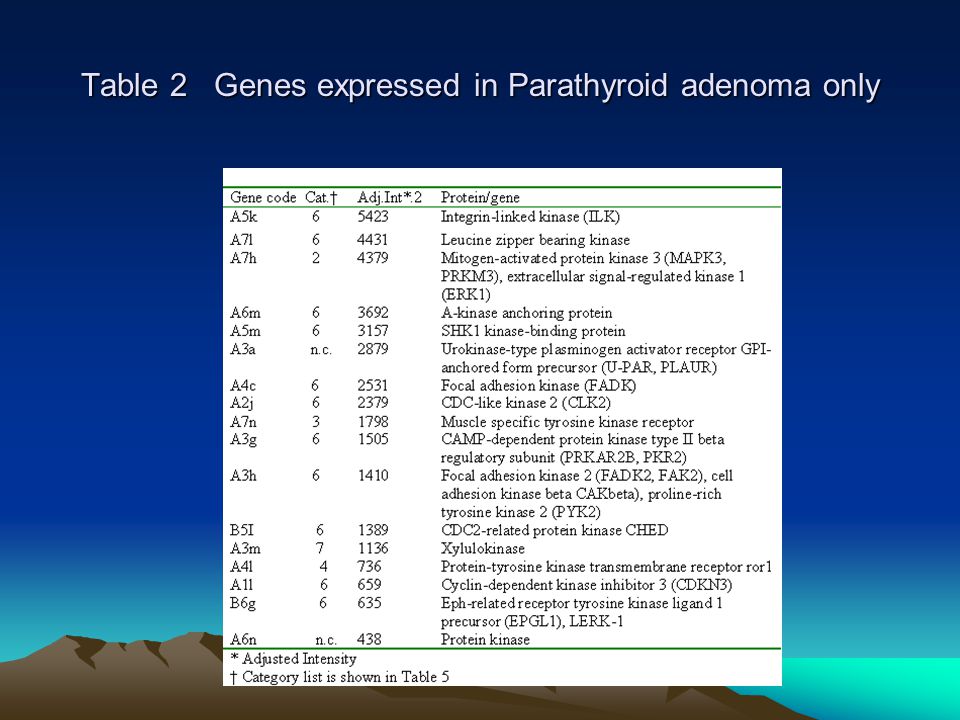
Task: Select gene code 'A6n'
Action: click(243, 640)
